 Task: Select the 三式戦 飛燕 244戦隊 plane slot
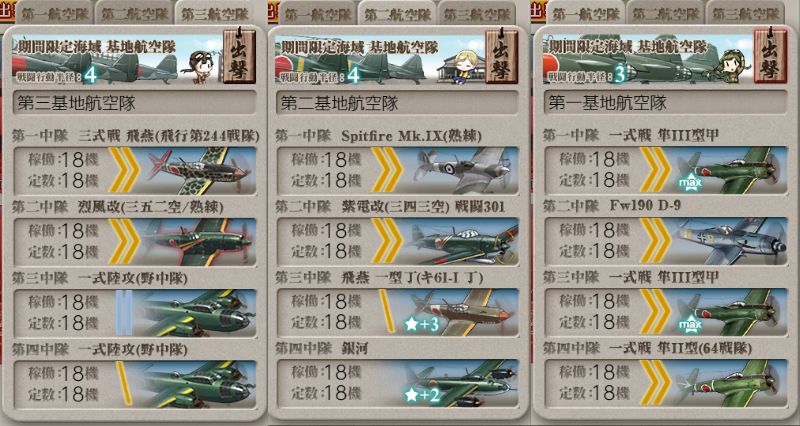(x=135, y=170)
